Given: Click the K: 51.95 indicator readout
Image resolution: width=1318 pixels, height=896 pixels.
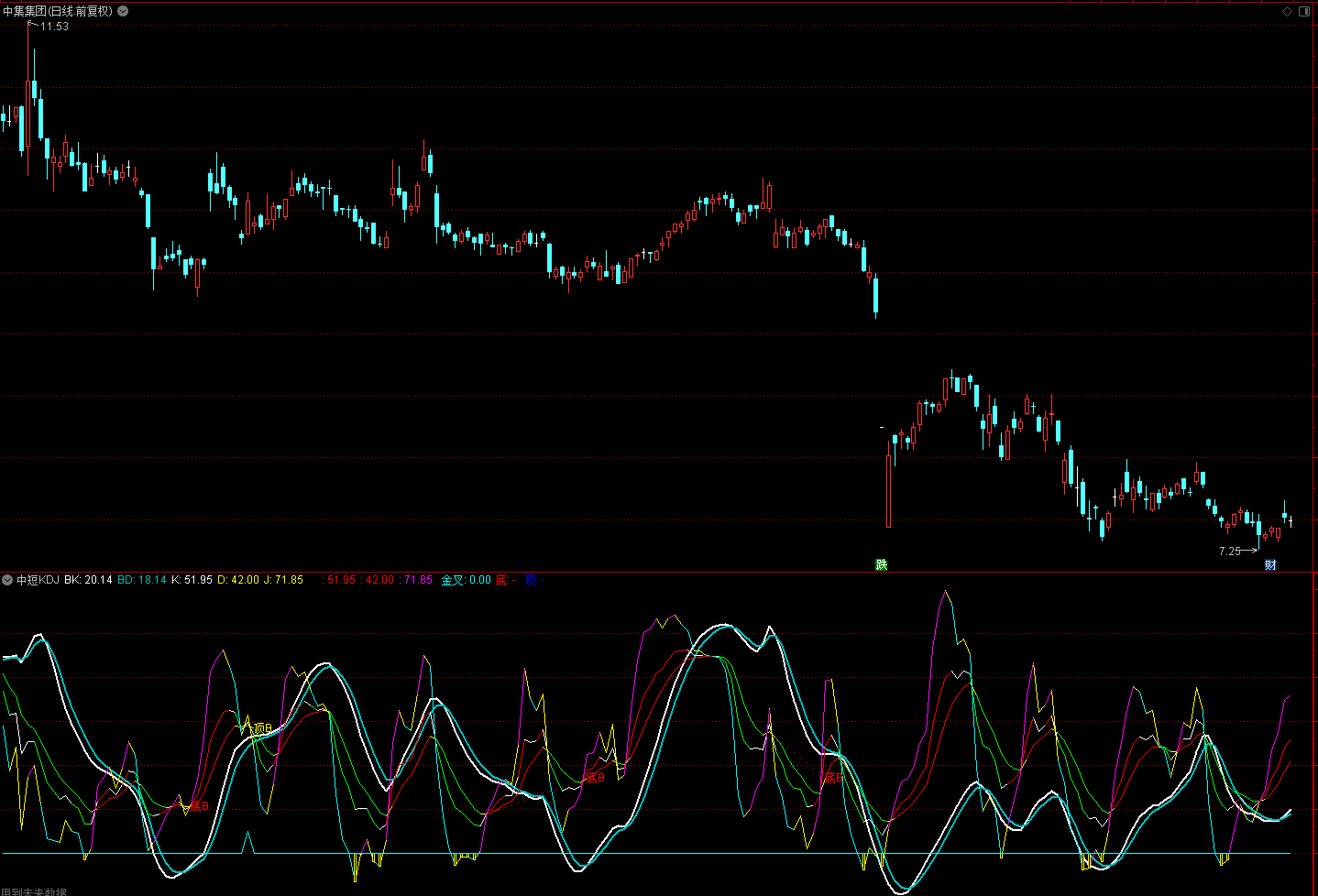Looking at the screenshot, I should [x=192, y=580].
